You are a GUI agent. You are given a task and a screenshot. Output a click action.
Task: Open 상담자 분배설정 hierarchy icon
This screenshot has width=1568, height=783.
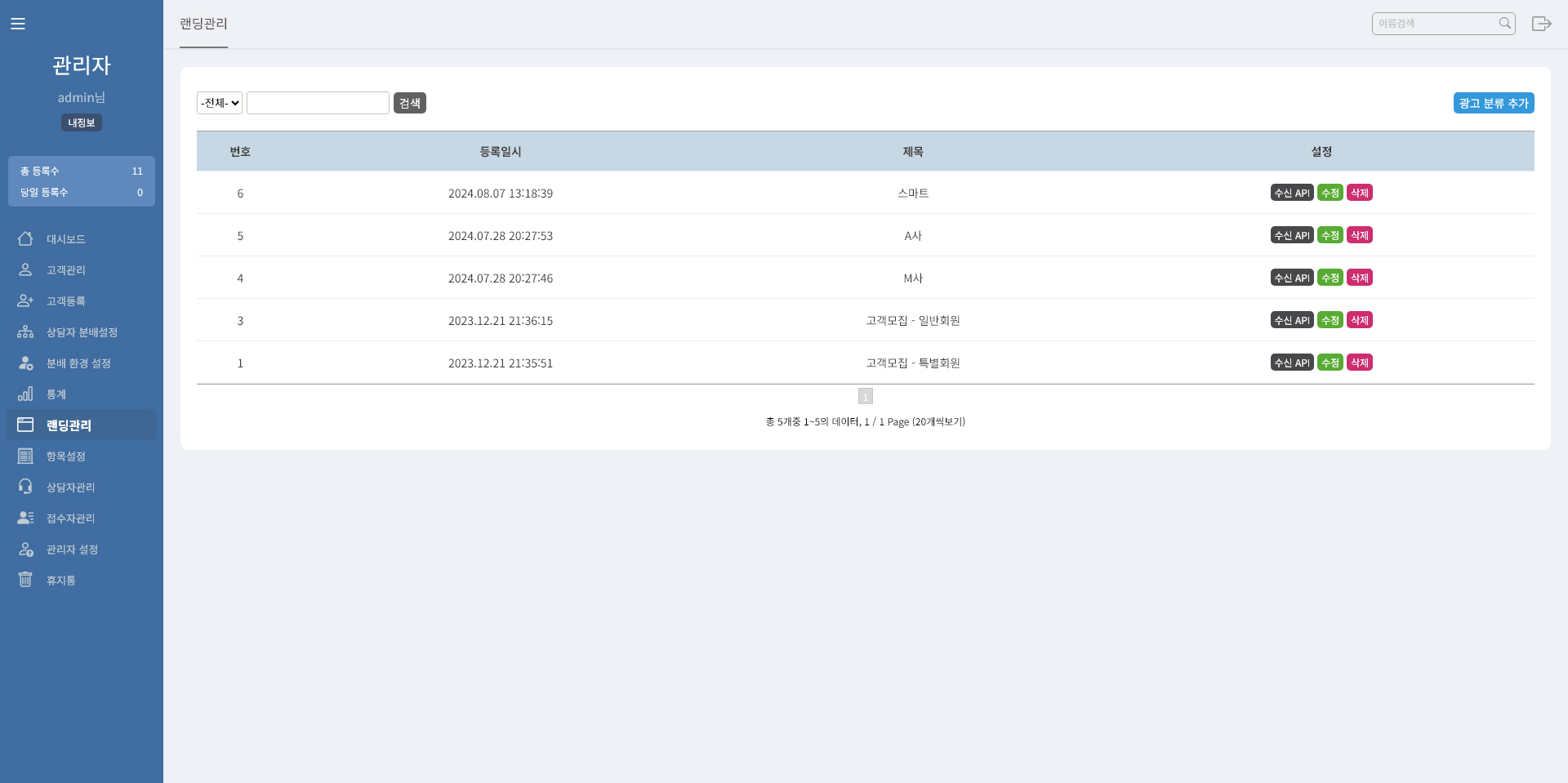(25, 332)
